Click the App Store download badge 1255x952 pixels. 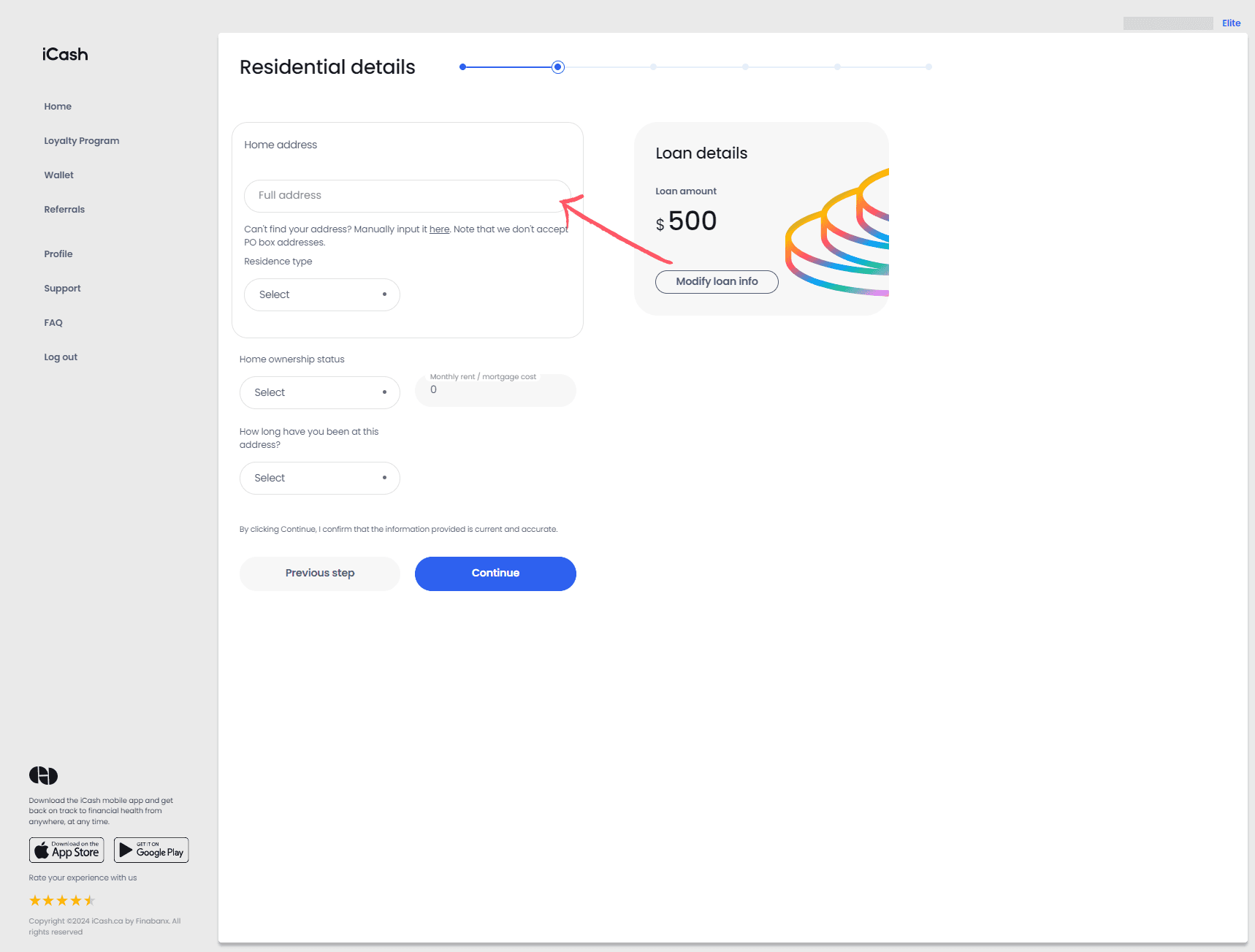click(x=66, y=850)
